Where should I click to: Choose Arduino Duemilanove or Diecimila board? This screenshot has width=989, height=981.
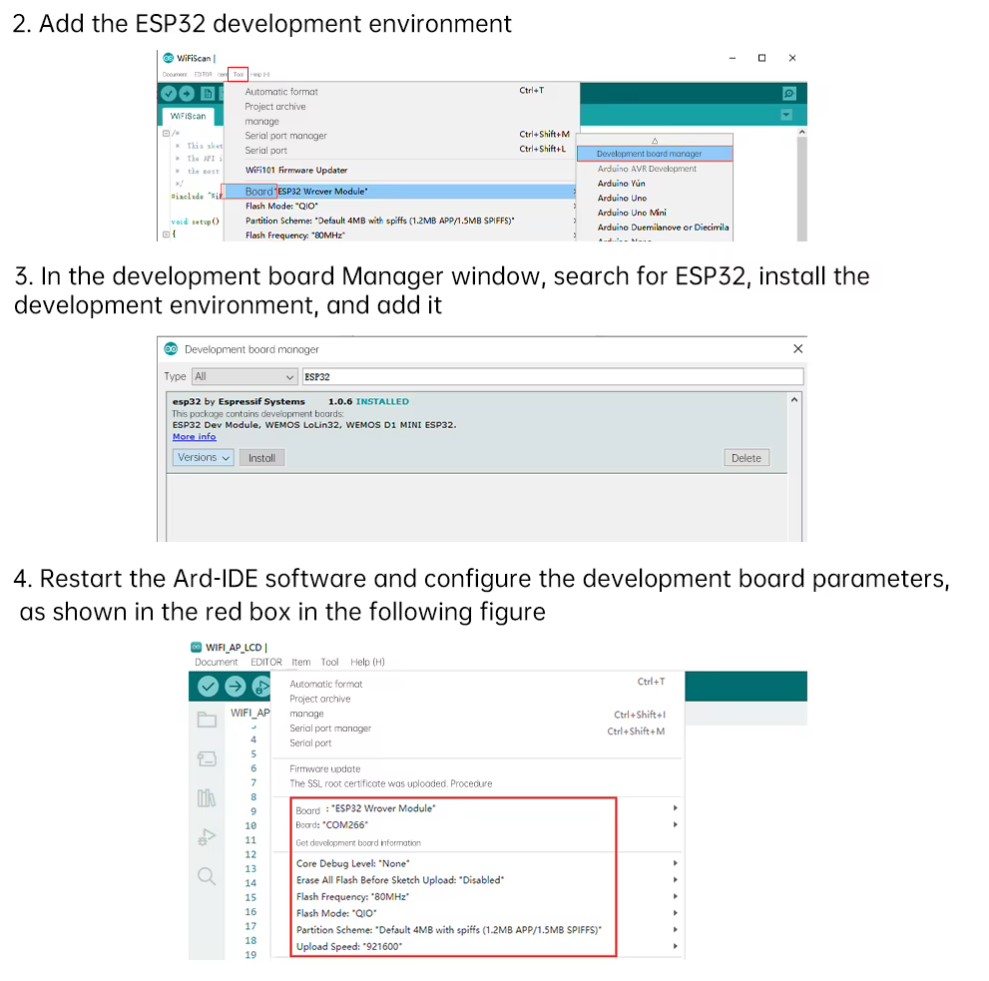(663, 227)
